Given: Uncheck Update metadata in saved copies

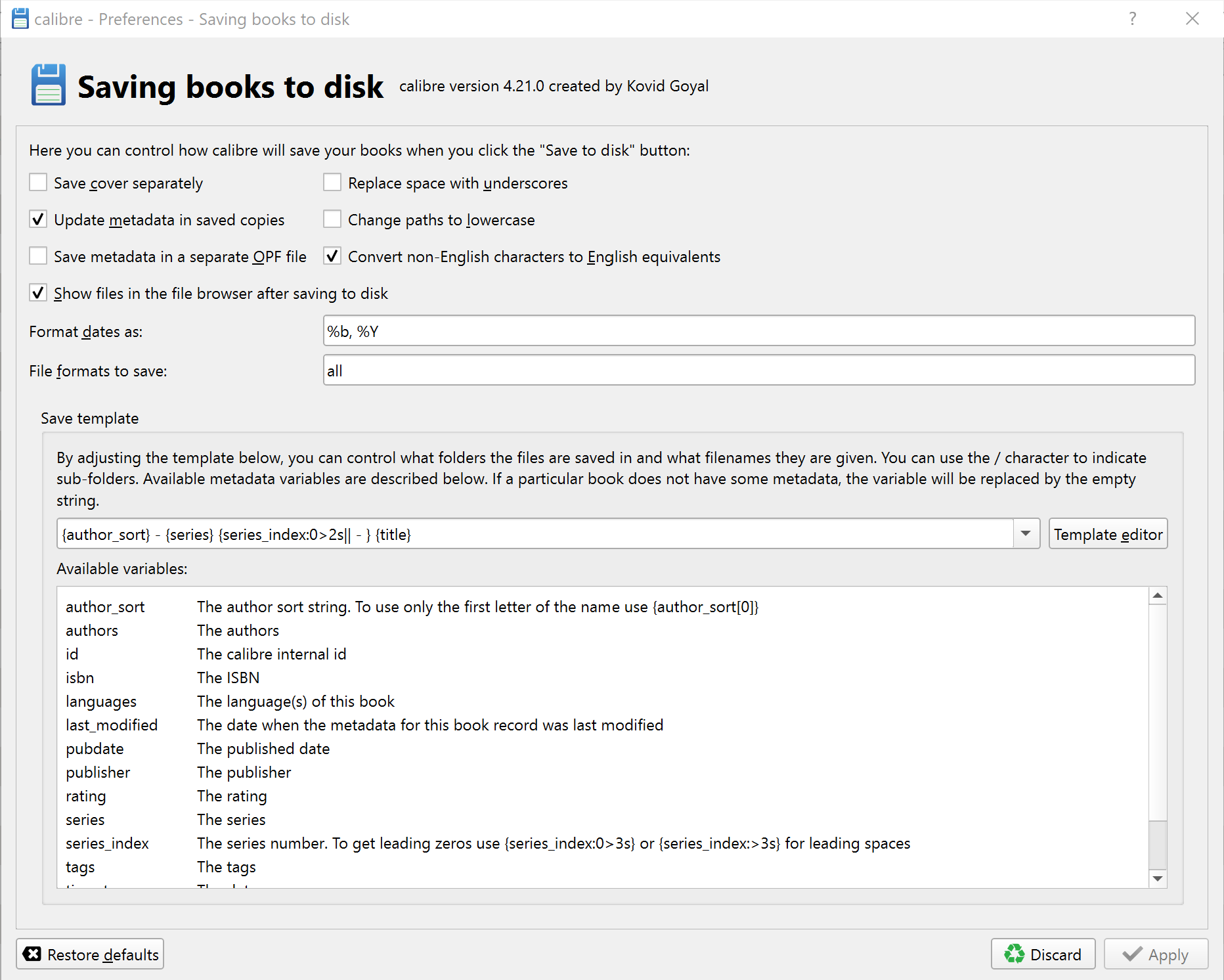Looking at the screenshot, I should (x=38, y=219).
